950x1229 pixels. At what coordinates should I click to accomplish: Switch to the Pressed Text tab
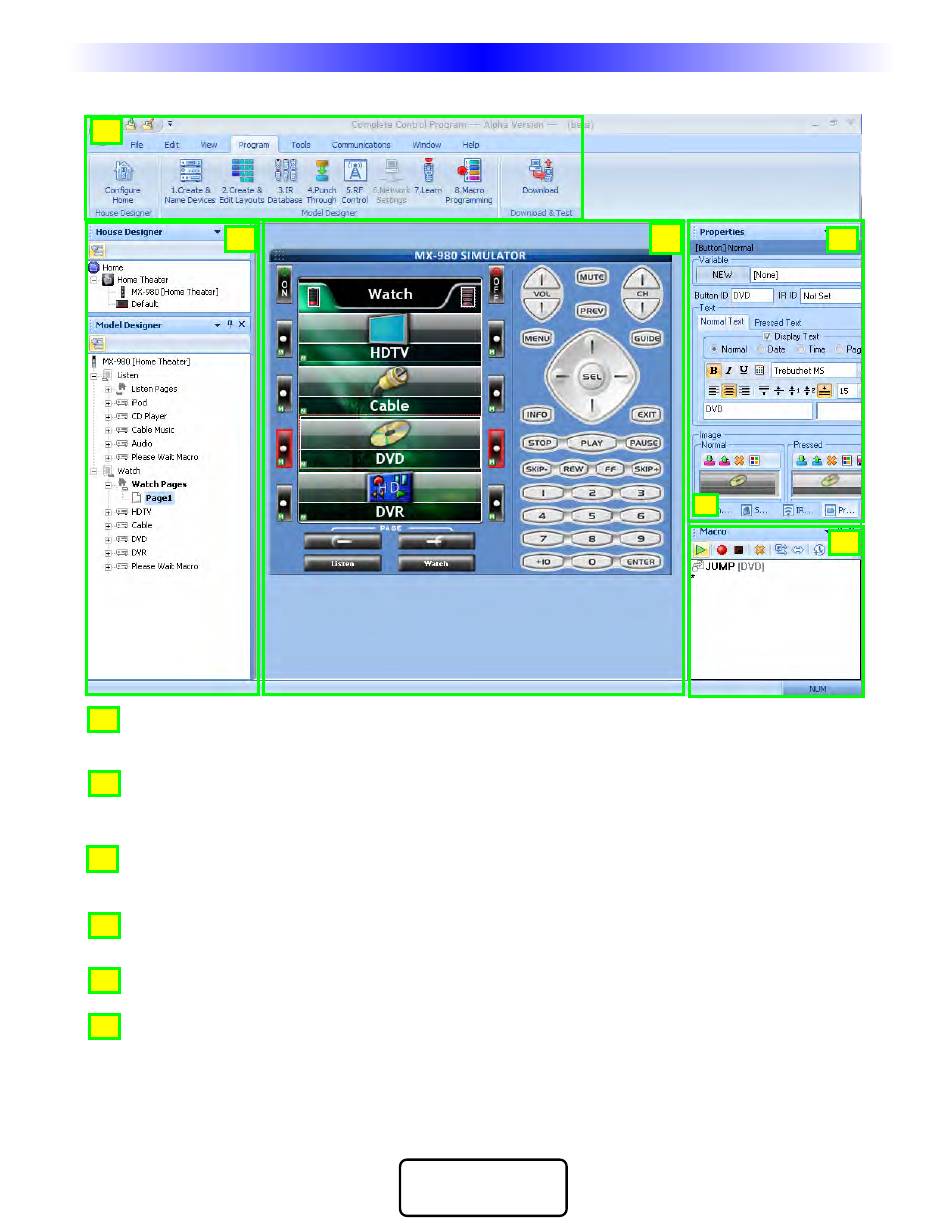(777, 323)
